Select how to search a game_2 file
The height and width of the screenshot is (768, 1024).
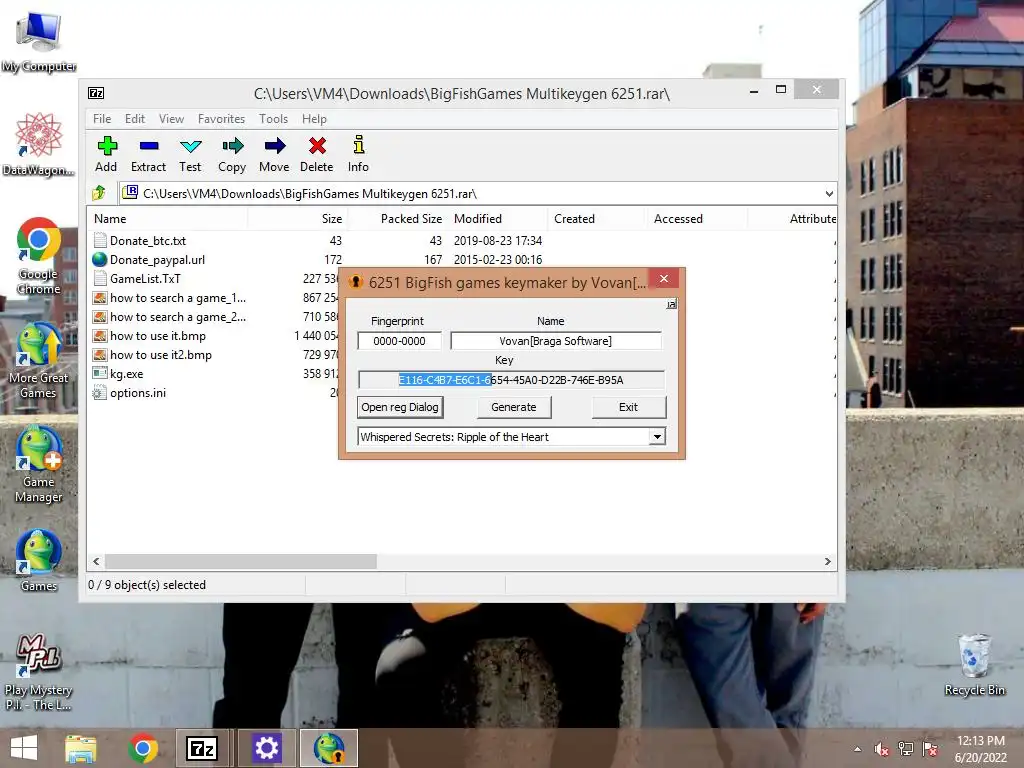pyautogui.click(x=178, y=317)
